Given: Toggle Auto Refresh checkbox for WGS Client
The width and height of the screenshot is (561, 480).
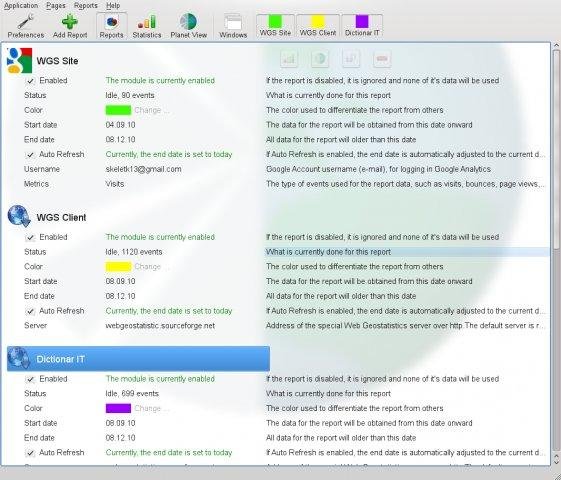Looking at the screenshot, I should tap(30, 311).
